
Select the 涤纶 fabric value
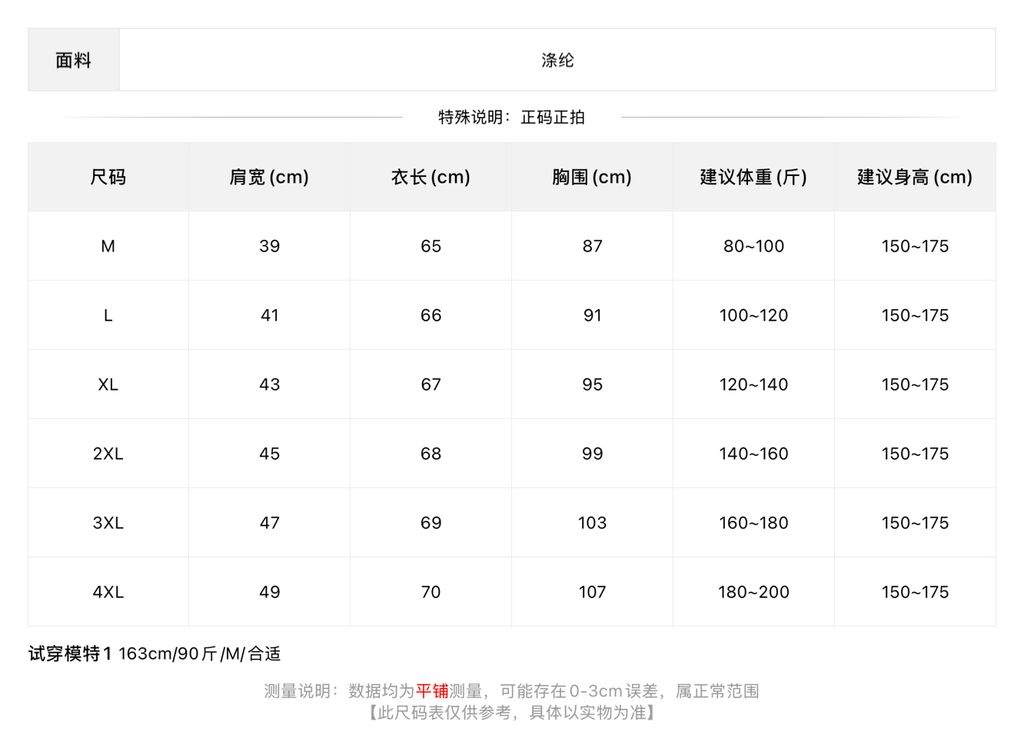point(557,60)
